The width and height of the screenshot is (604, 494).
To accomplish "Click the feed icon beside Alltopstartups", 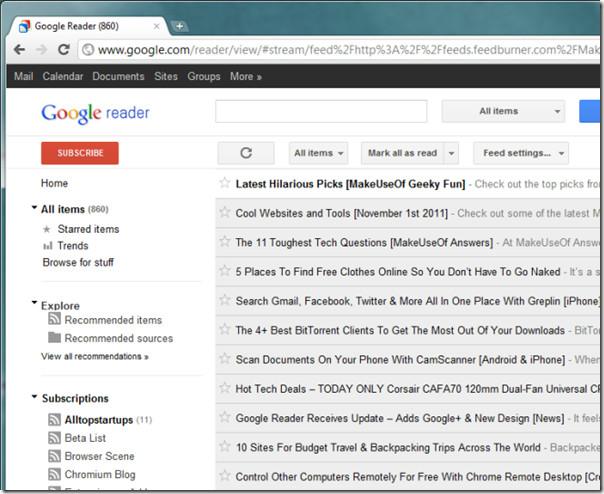I will click(x=54, y=420).
